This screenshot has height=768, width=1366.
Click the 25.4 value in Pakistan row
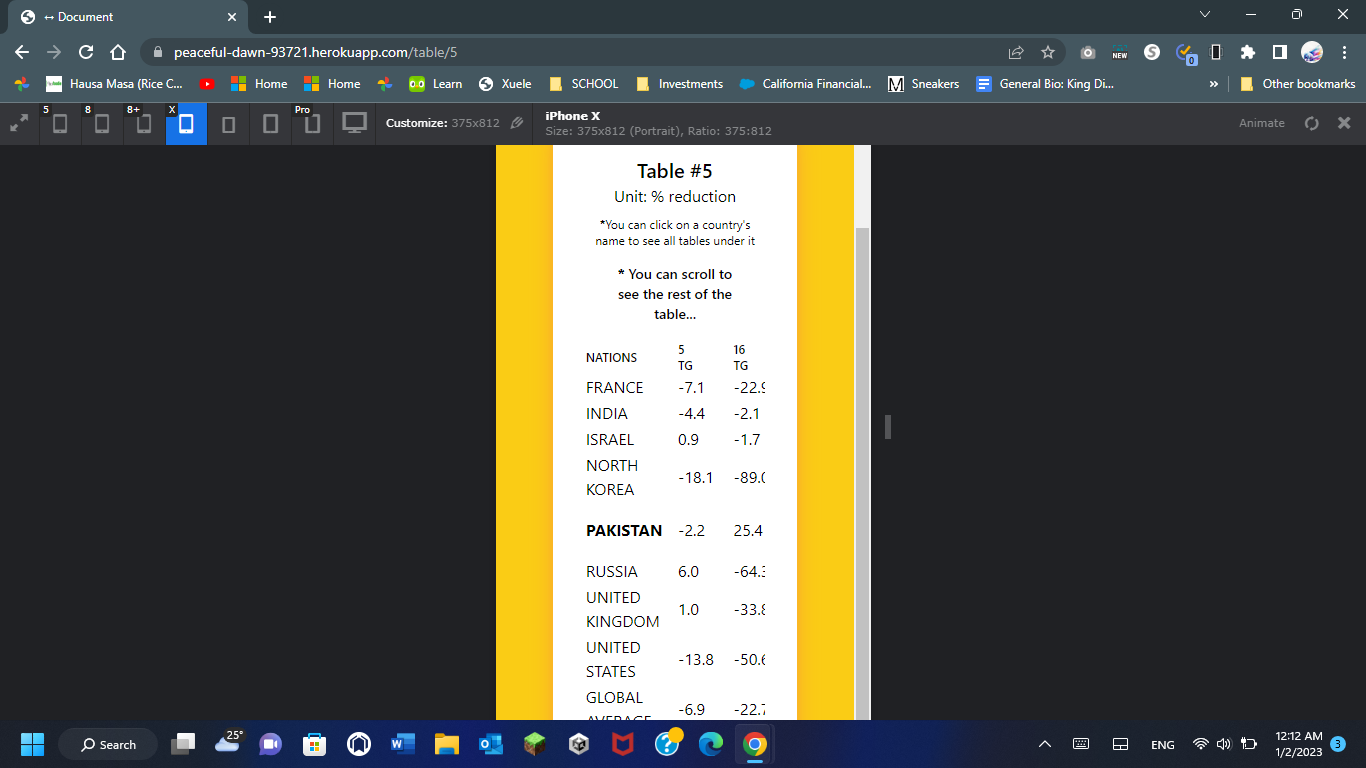click(748, 531)
